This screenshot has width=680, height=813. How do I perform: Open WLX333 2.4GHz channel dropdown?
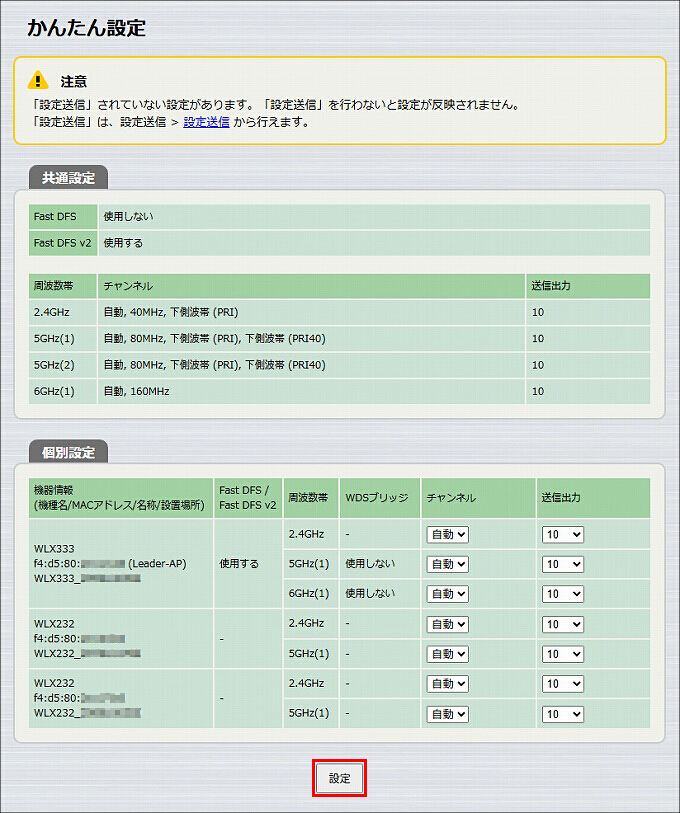point(448,535)
